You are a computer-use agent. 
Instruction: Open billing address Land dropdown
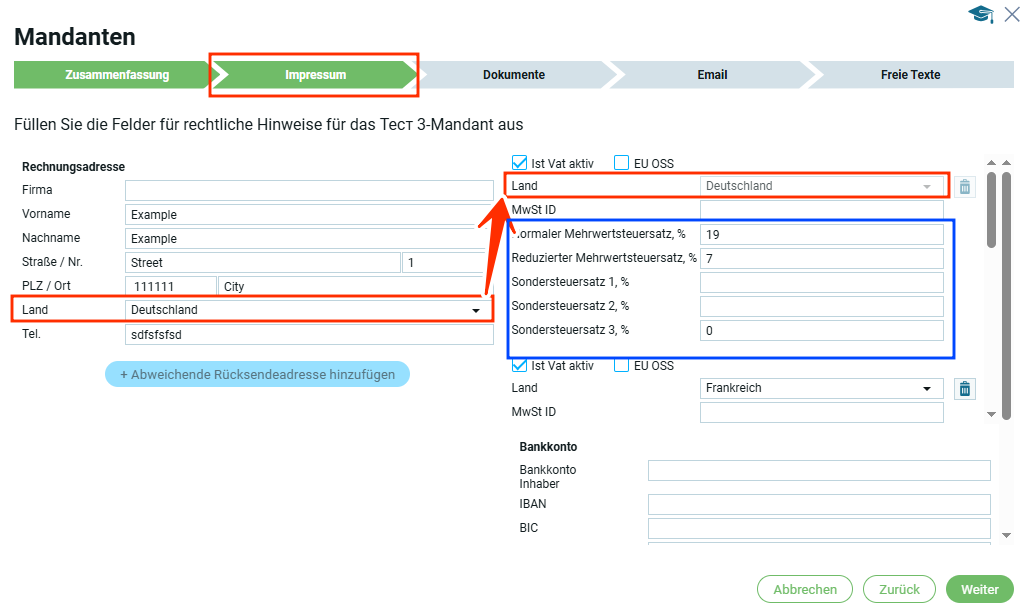(x=309, y=310)
